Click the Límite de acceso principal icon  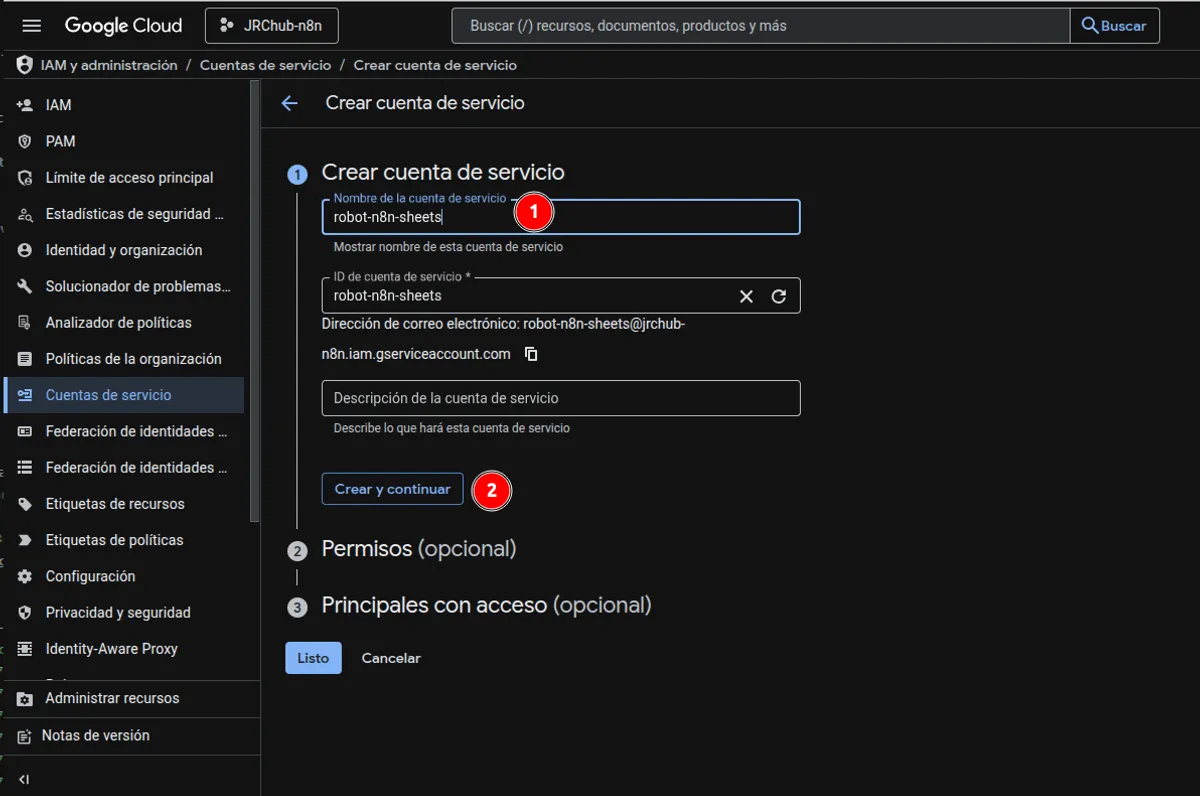point(25,178)
